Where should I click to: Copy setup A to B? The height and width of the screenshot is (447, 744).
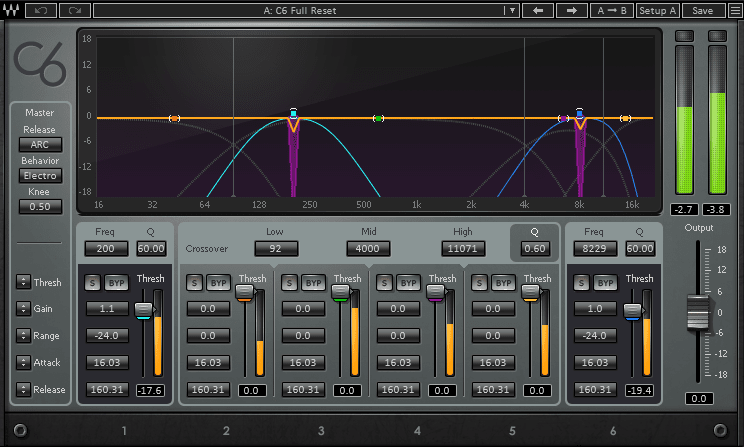tap(612, 10)
